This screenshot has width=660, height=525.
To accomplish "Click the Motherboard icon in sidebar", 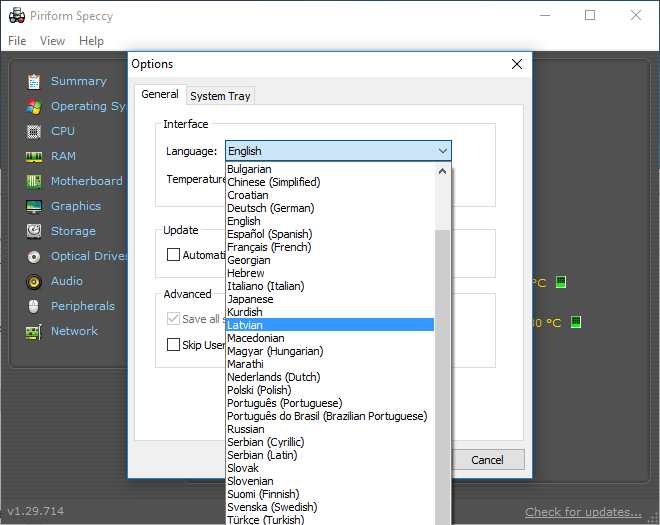I will point(34,181).
